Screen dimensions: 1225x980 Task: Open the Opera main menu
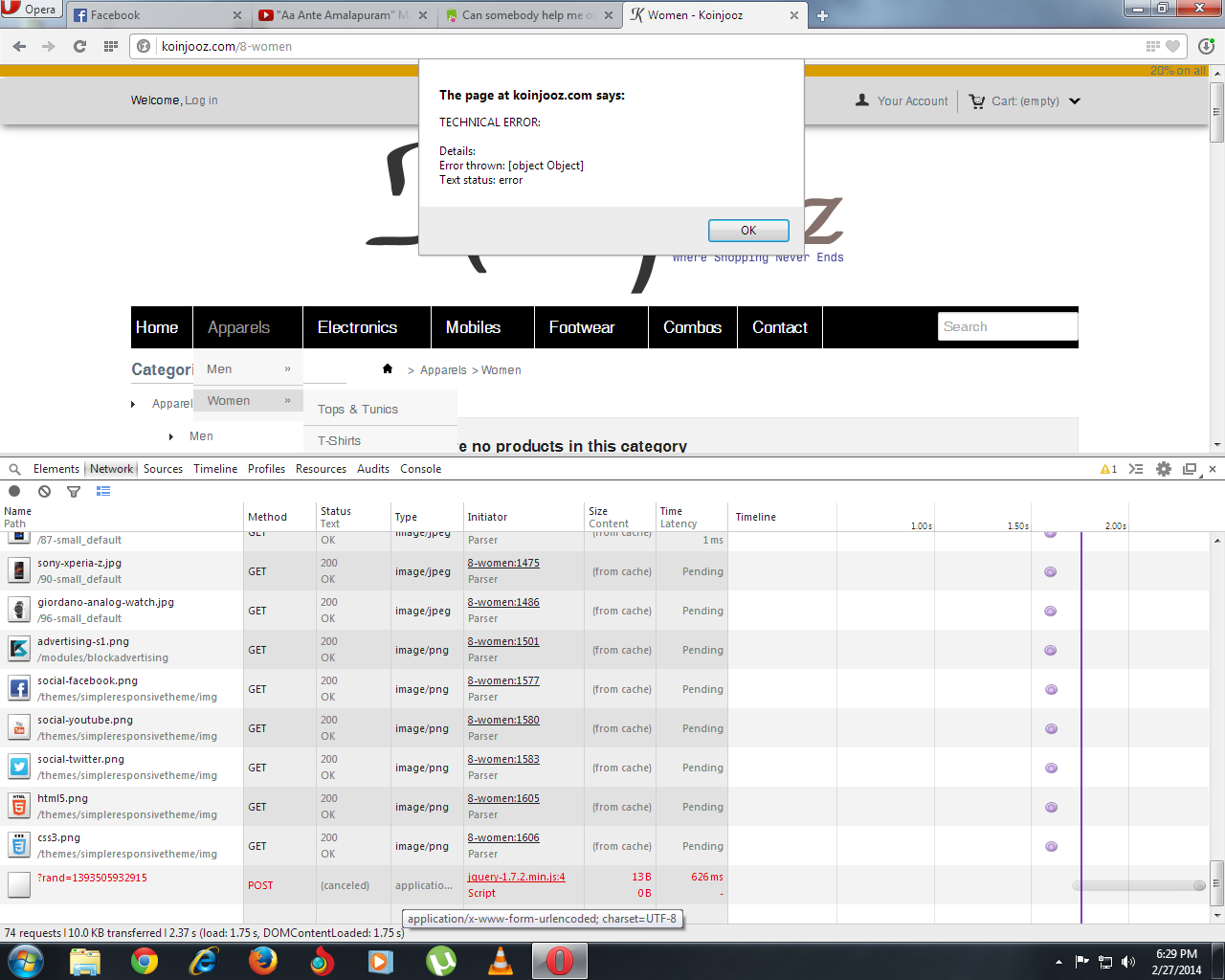(x=31, y=10)
